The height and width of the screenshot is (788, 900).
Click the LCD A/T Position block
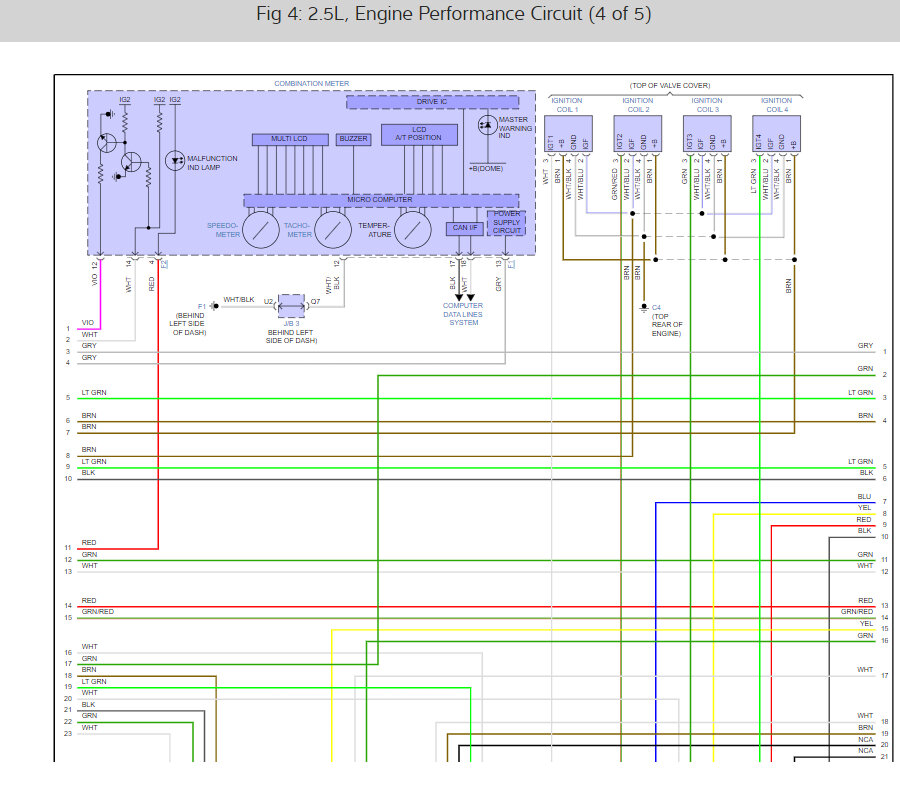click(x=419, y=134)
